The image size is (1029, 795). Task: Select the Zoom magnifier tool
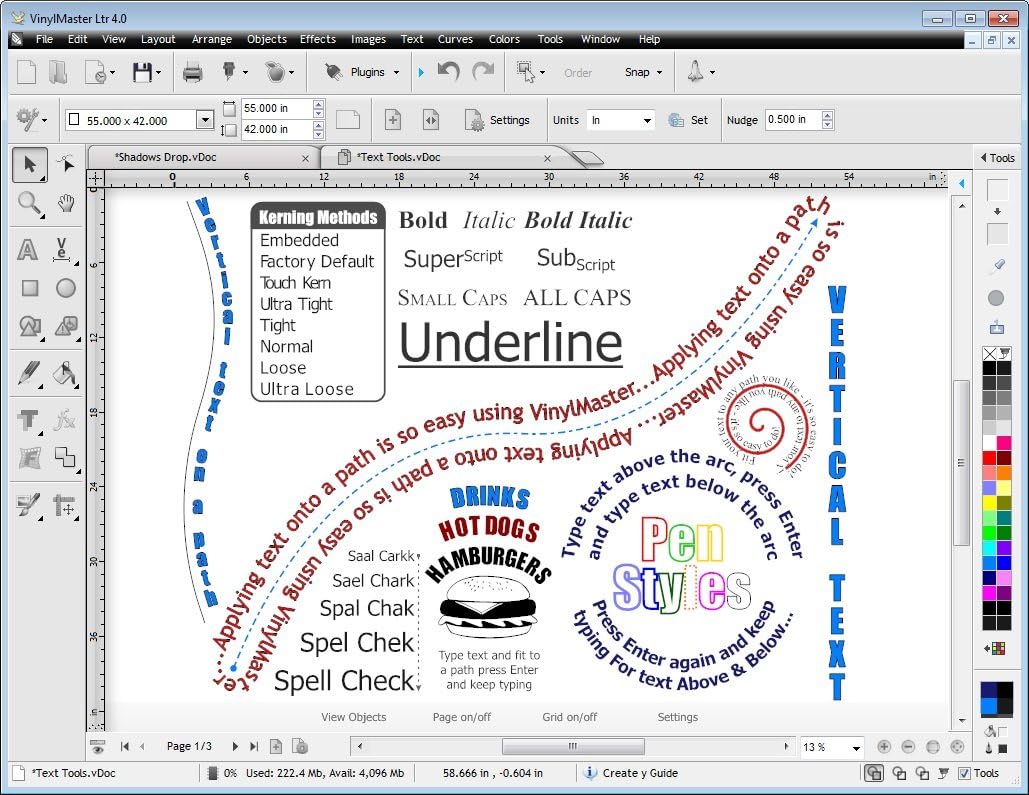[x=30, y=204]
